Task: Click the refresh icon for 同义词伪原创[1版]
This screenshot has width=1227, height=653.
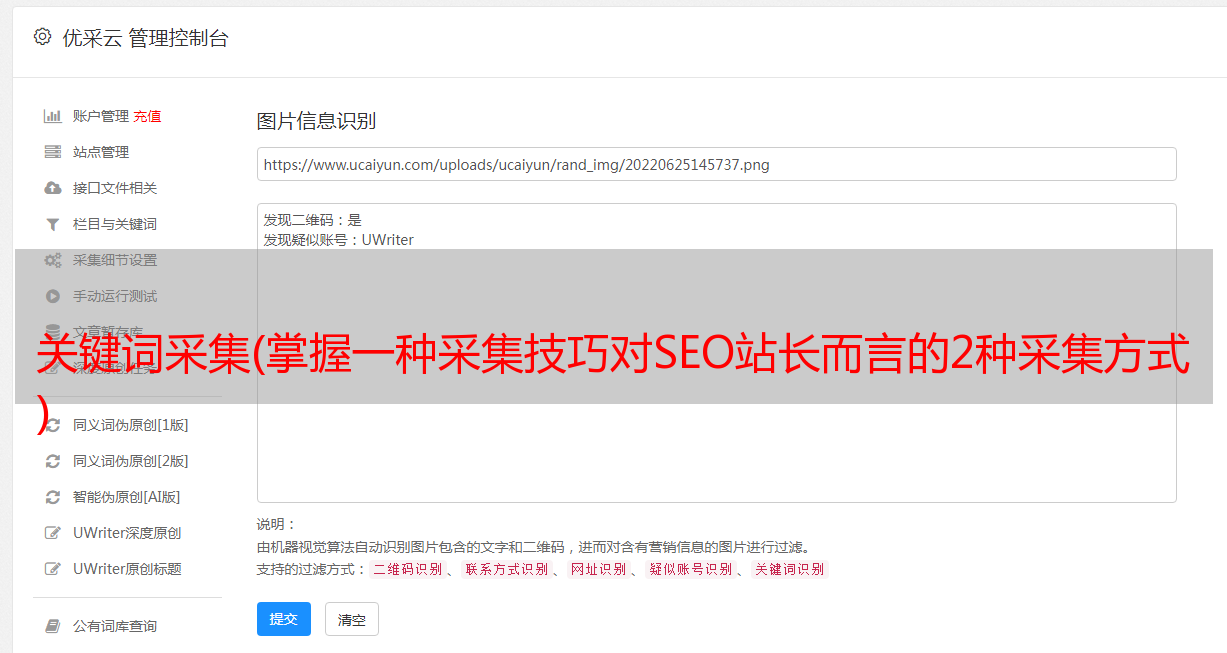Action: click(53, 425)
